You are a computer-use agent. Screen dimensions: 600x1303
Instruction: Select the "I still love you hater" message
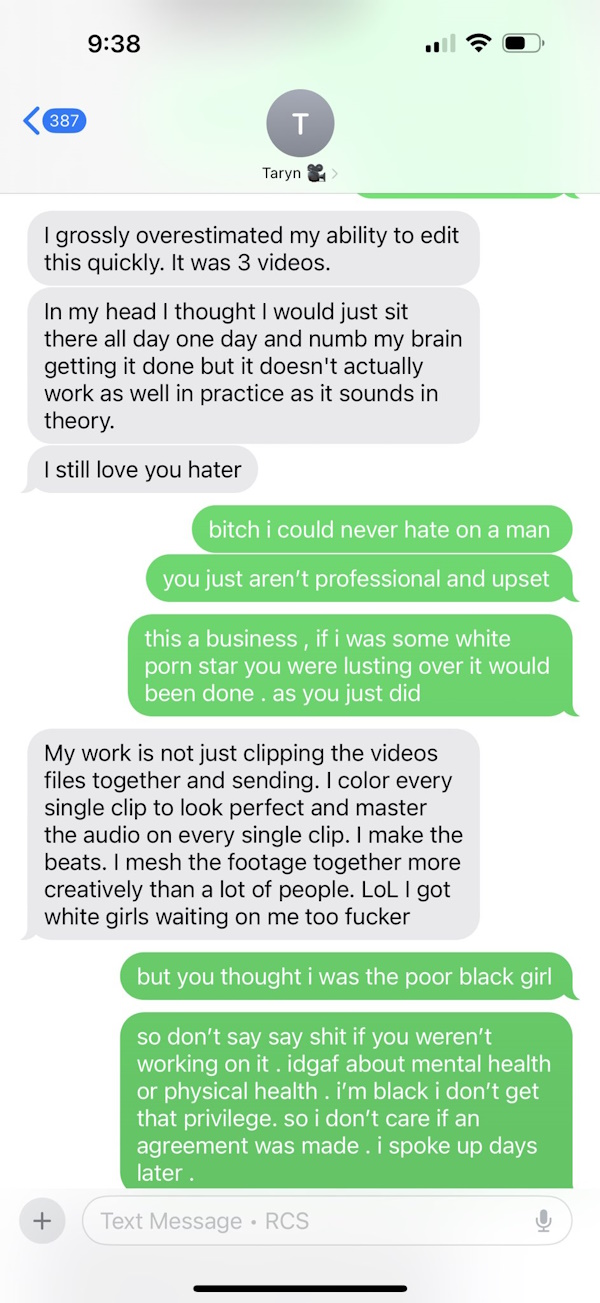pyautogui.click(x=143, y=469)
